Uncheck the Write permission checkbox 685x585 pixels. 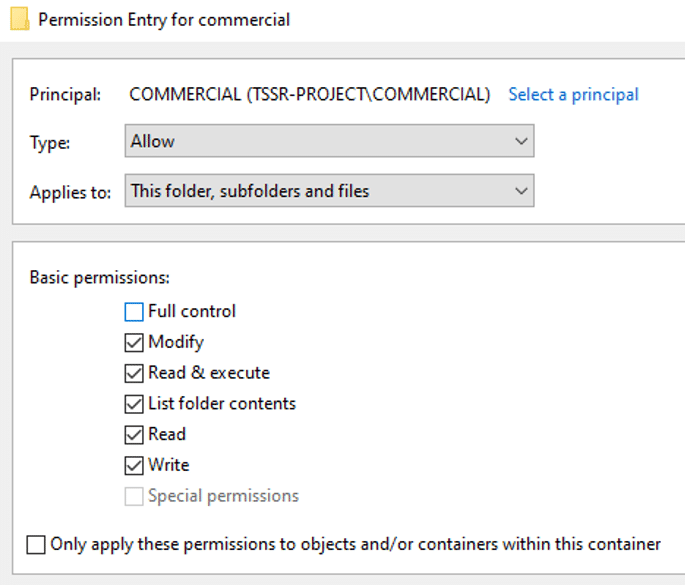tap(134, 466)
